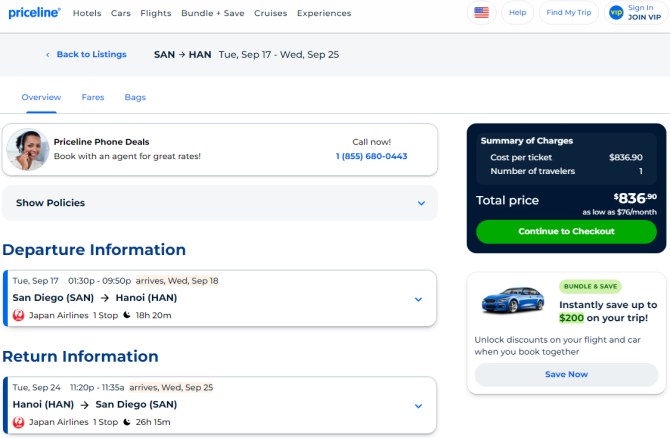Click 'as low as $76/month' text
The height and width of the screenshot is (438, 670).
tap(619, 212)
